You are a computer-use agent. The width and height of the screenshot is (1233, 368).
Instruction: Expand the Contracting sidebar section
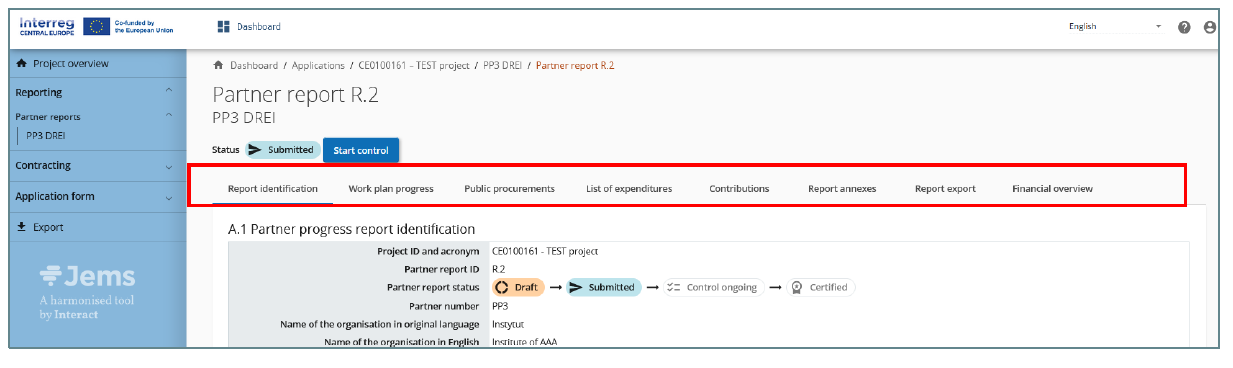tap(169, 166)
